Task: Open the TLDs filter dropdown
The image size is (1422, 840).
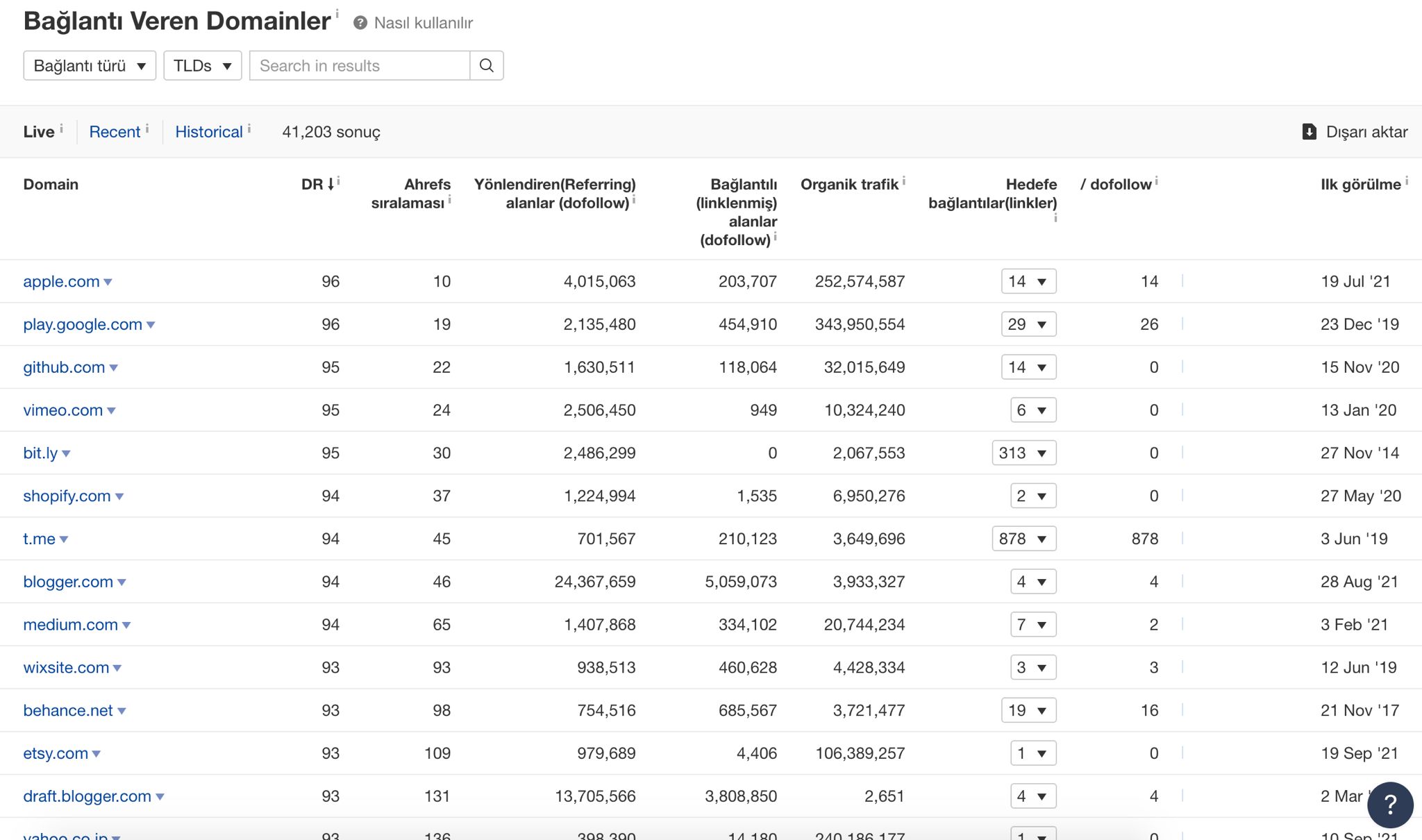Action: 203,65
